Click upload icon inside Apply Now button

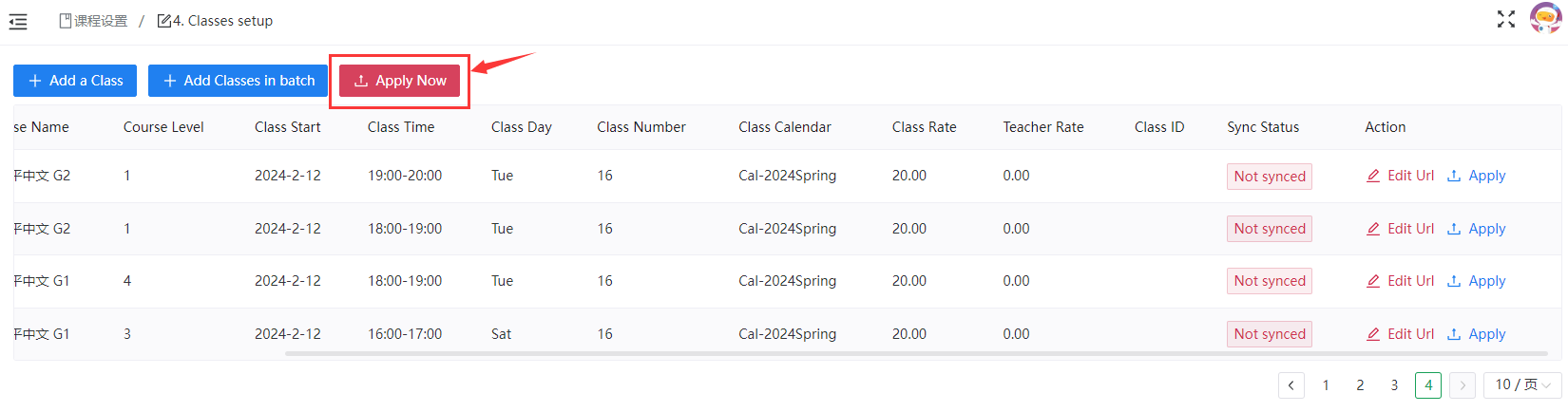[361, 82]
